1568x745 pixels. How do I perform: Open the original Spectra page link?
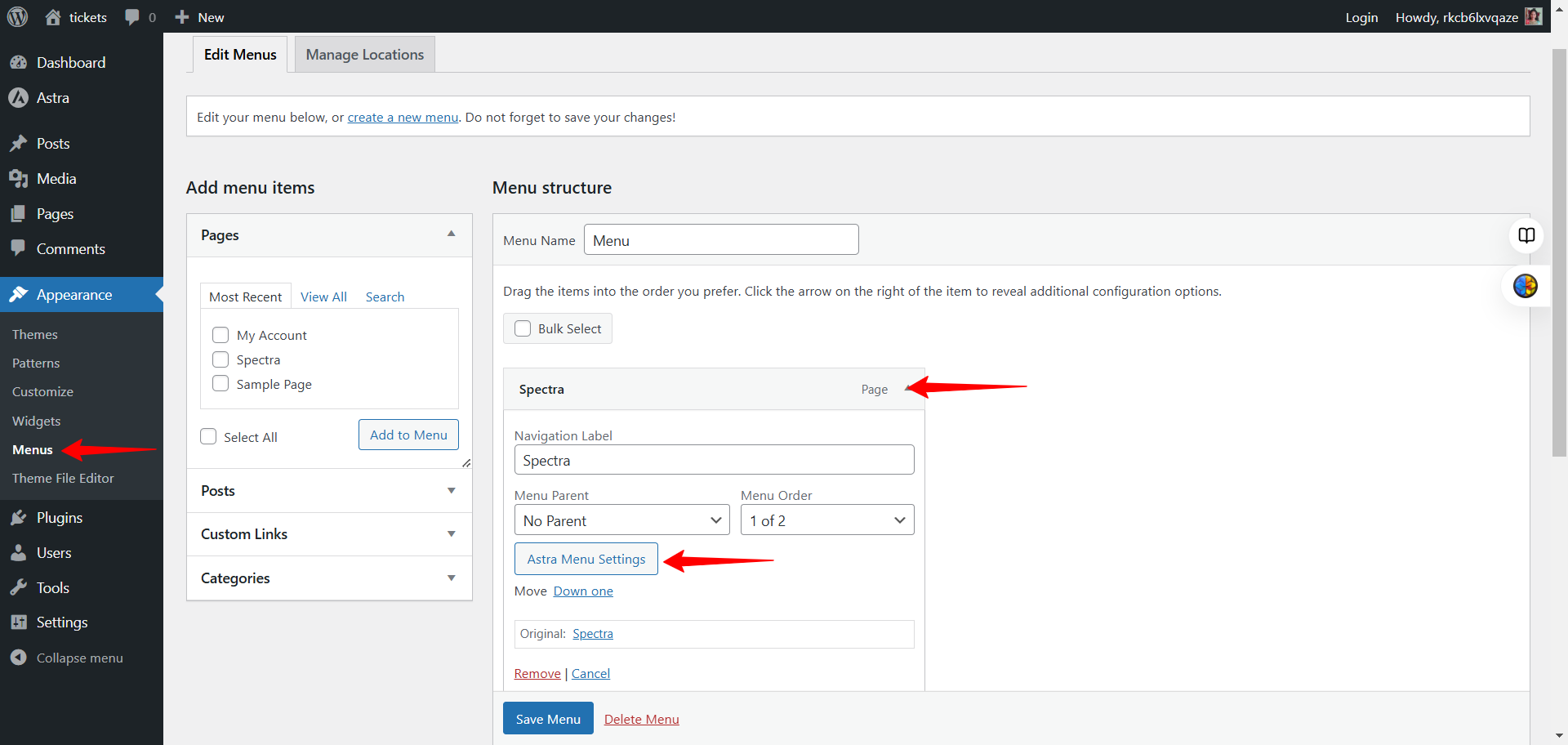[593, 634]
